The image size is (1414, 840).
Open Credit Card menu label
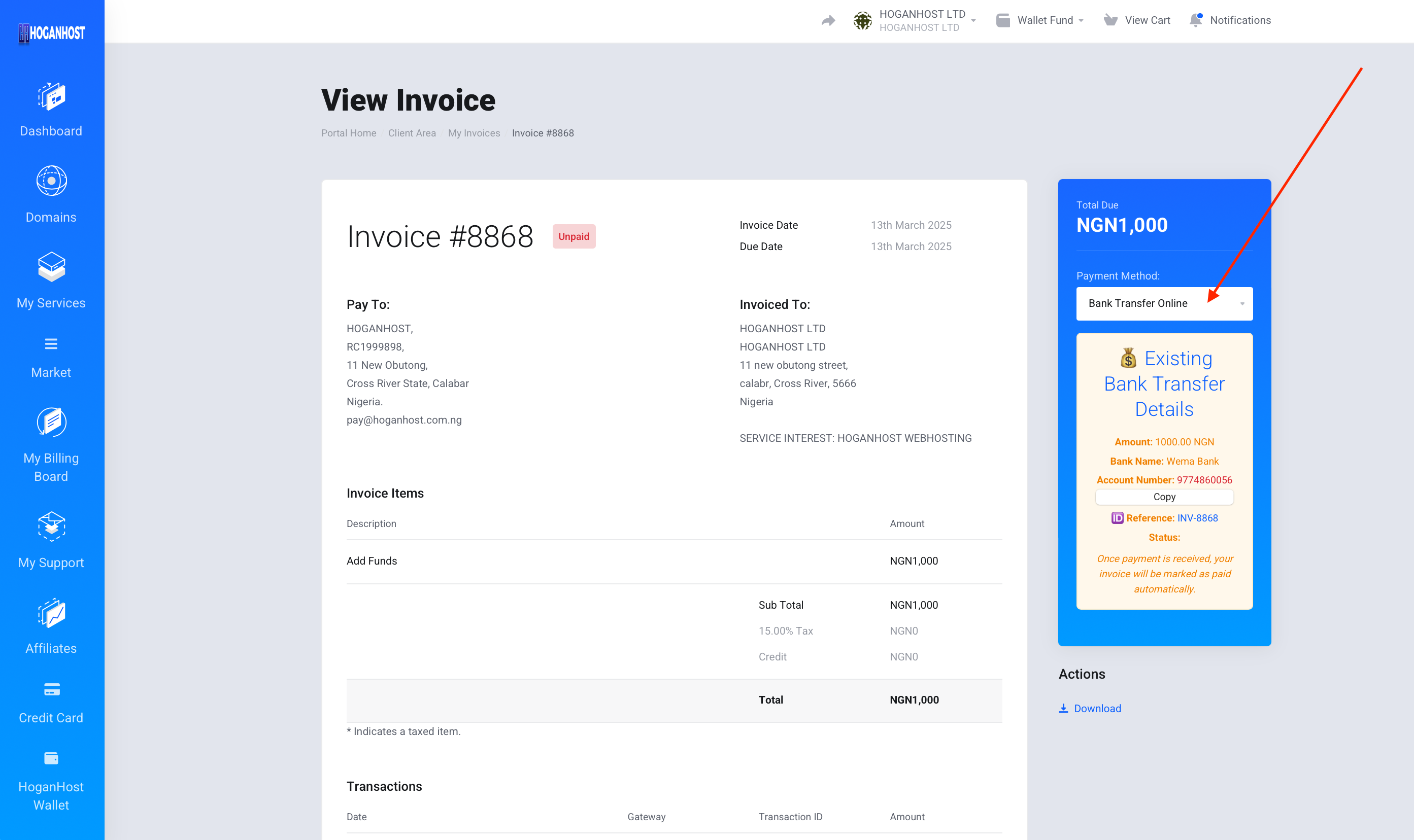coord(51,718)
